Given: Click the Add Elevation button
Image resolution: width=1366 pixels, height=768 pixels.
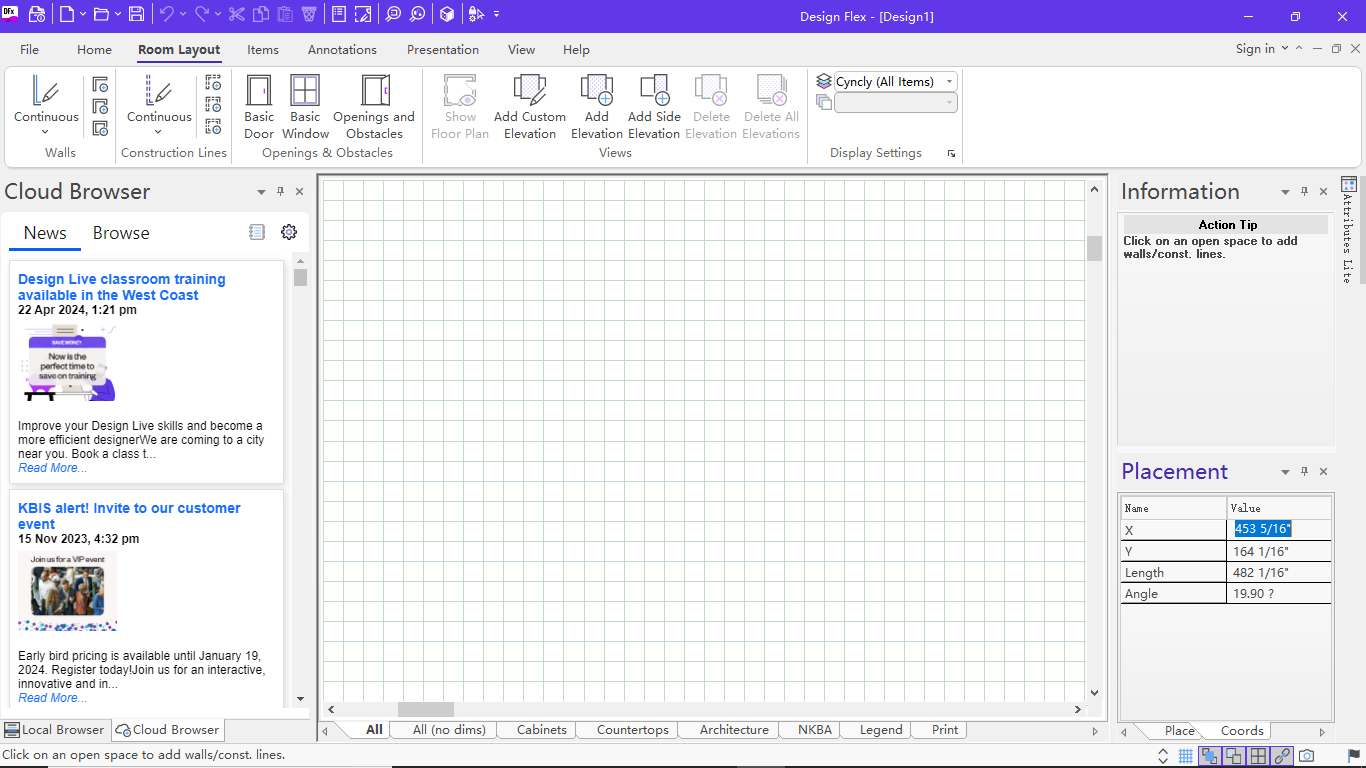Looking at the screenshot, I should tap(597, 107).
